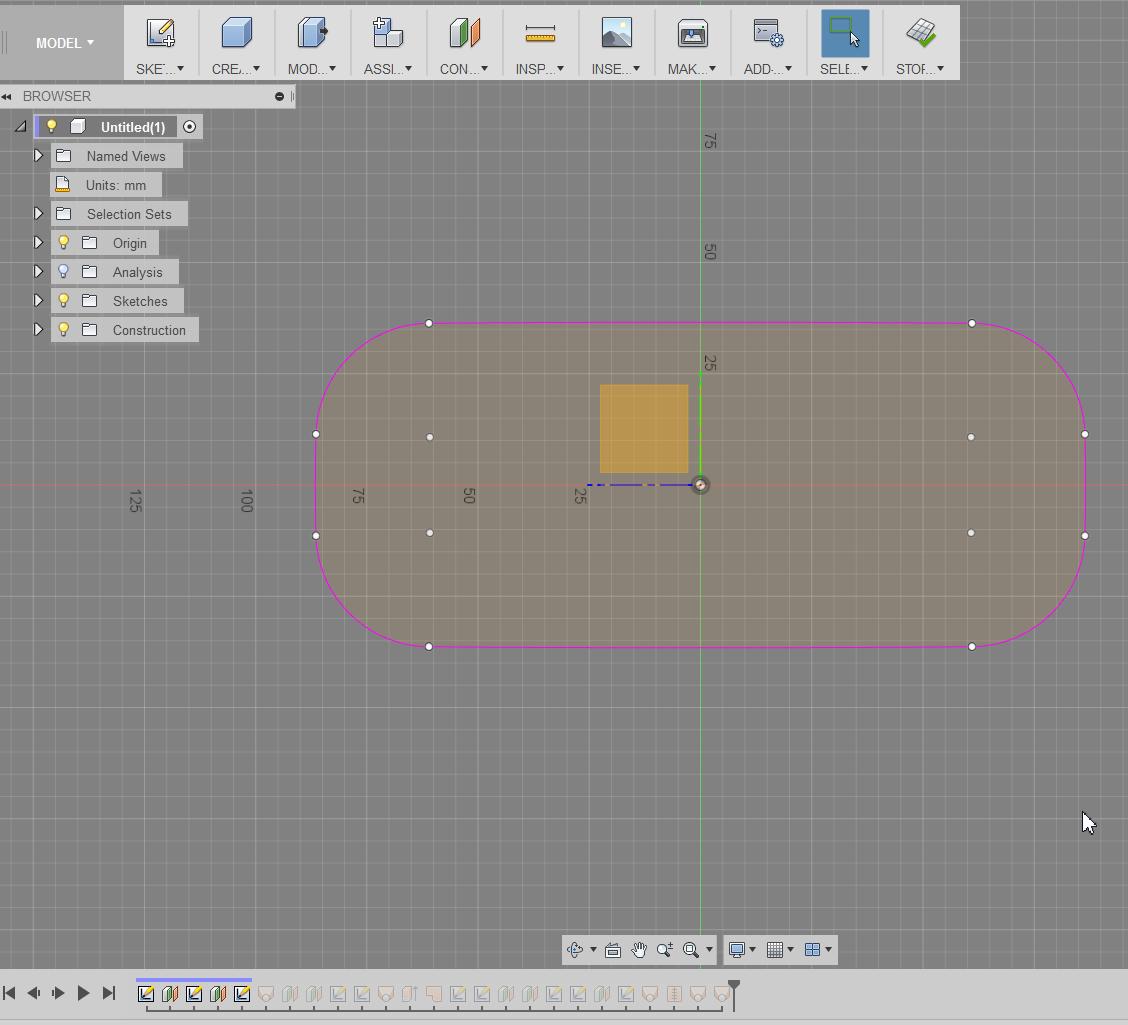Click the Create Sketch icon in toolbar

(x=161, y=34)
